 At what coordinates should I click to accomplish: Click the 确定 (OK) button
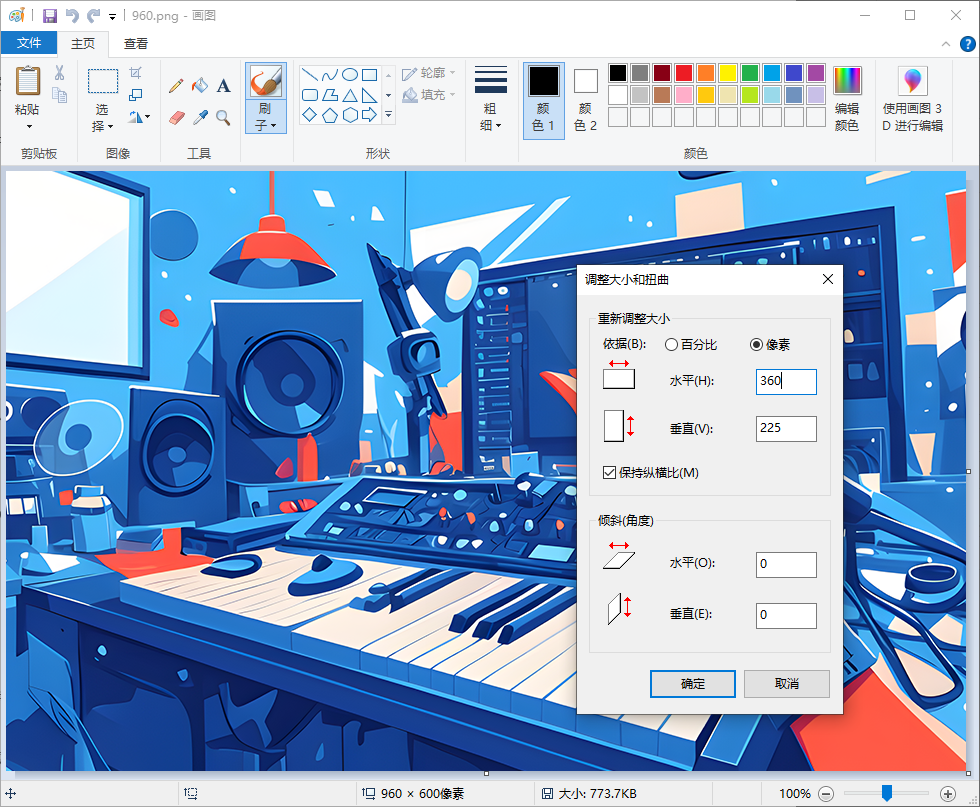pos(692,684)
